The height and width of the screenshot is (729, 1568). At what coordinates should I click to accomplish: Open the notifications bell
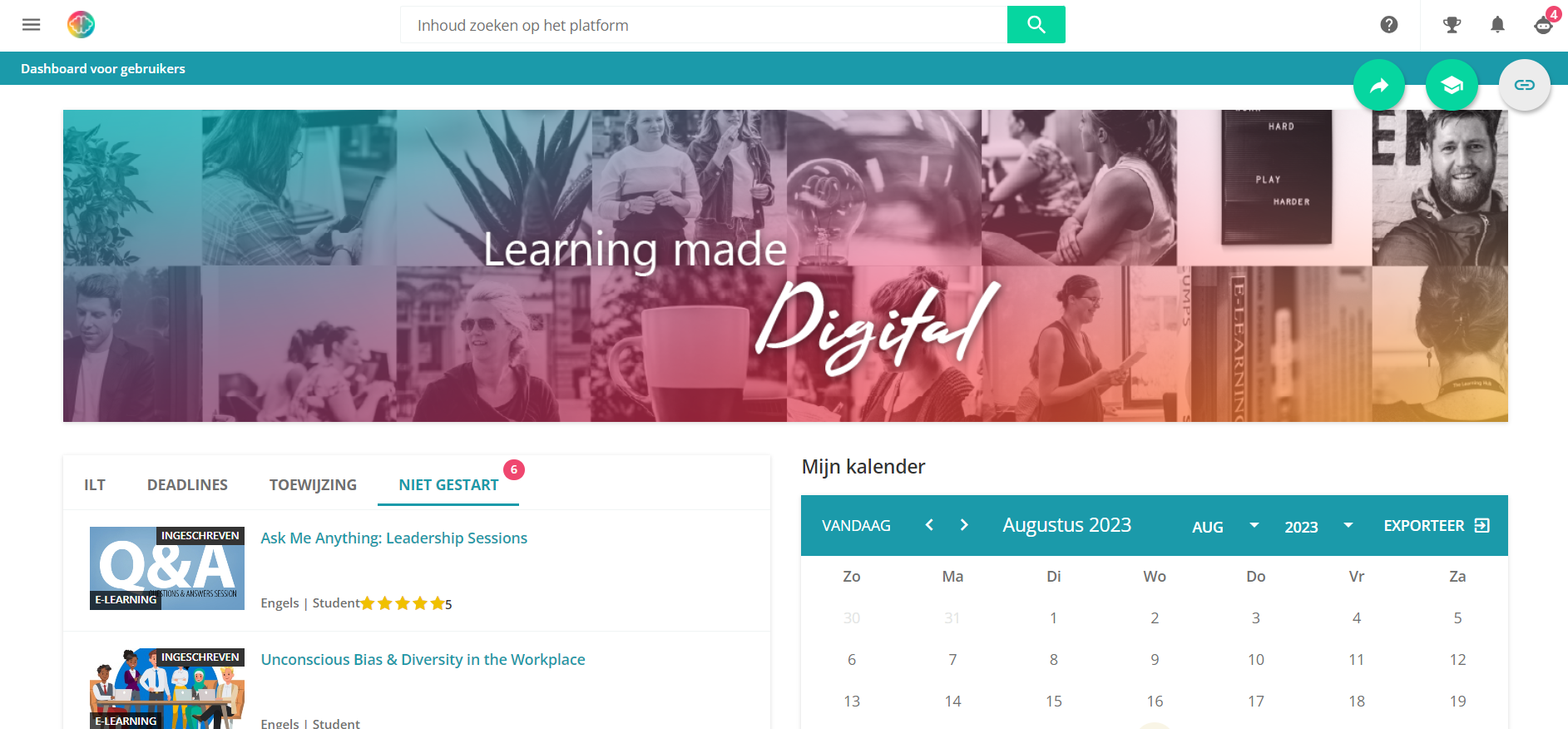[1497, 25]
